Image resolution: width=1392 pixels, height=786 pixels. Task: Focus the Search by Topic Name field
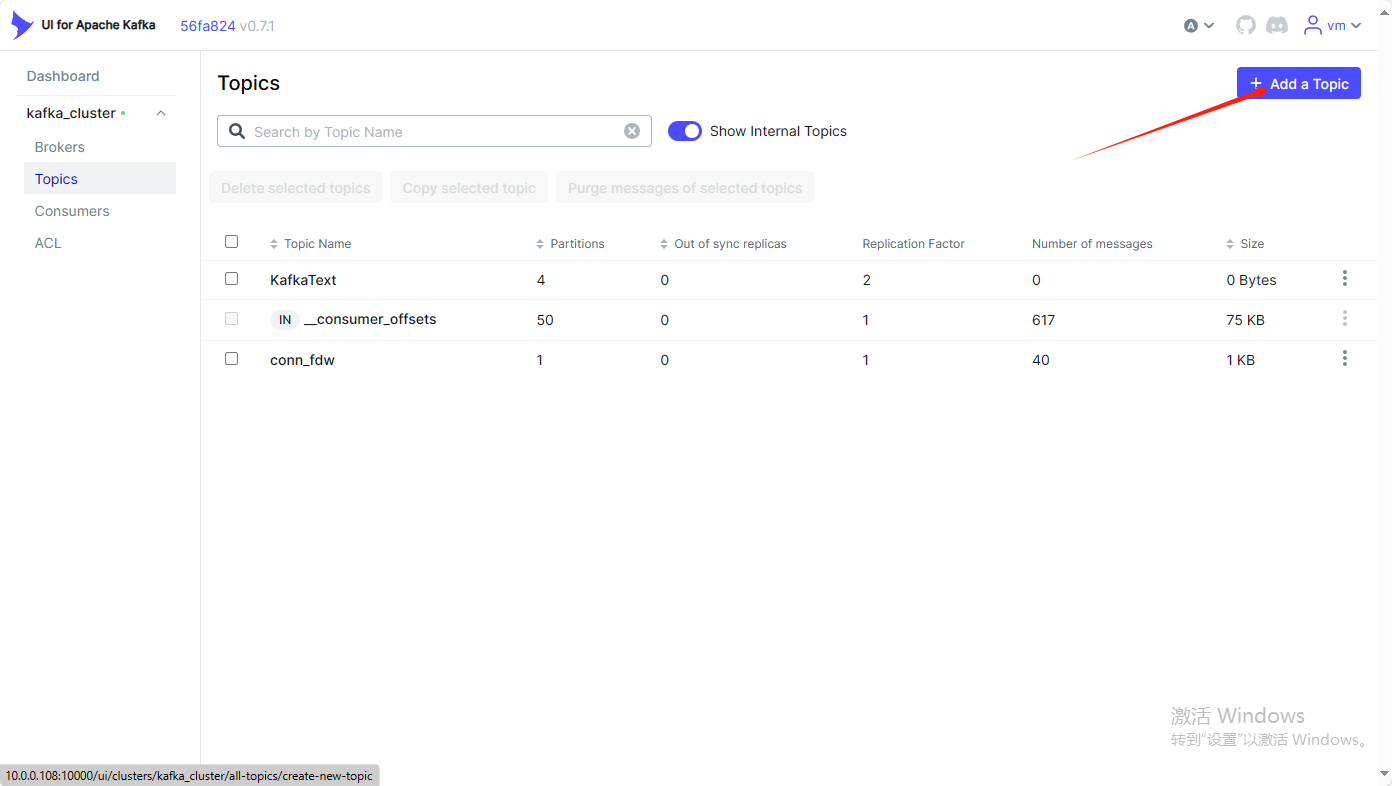(430, 131)
